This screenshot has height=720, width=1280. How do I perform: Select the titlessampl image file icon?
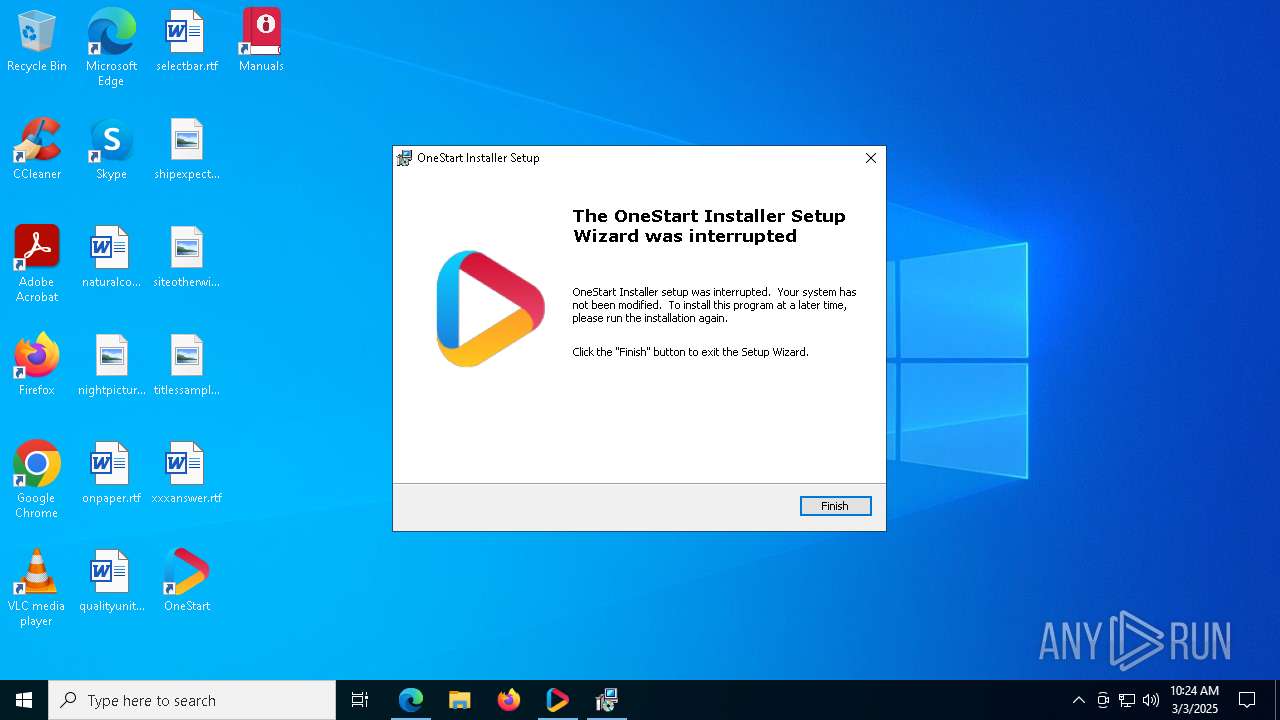pyautogui.click(x=186, y=365)
